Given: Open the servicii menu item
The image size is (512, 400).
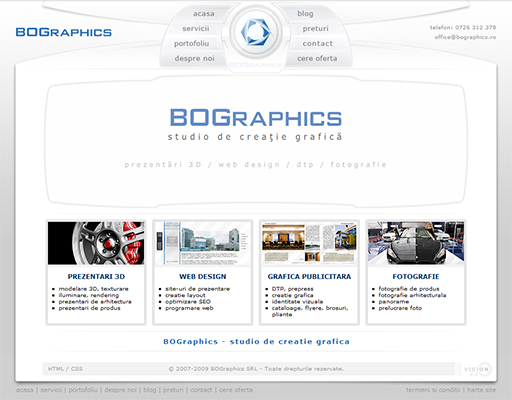Looking at the screenshot, I should coord(196,29).
